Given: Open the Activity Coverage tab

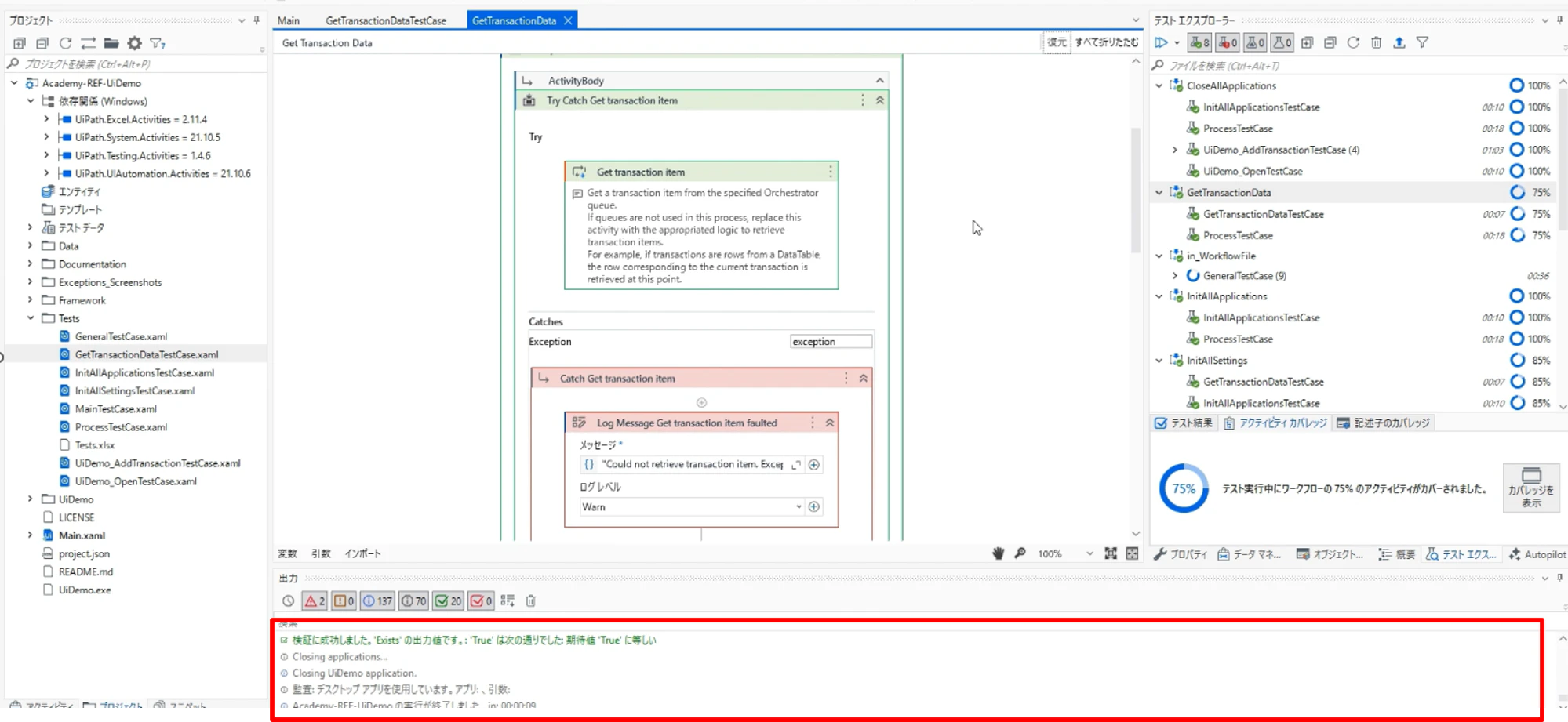Looking at the screenshot, I should (x=1275, y=423).
